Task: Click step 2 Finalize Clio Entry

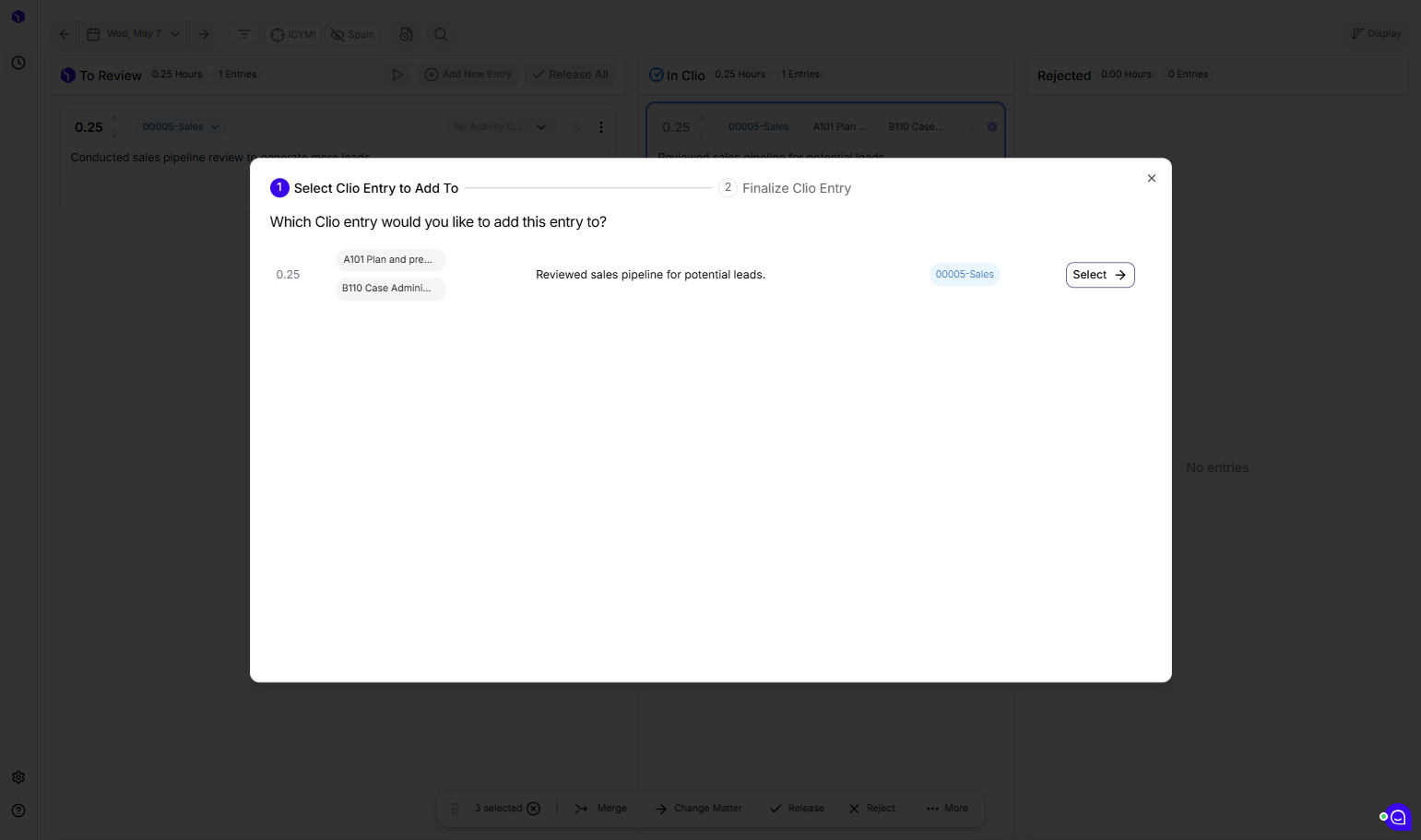Action: [785, 188]
